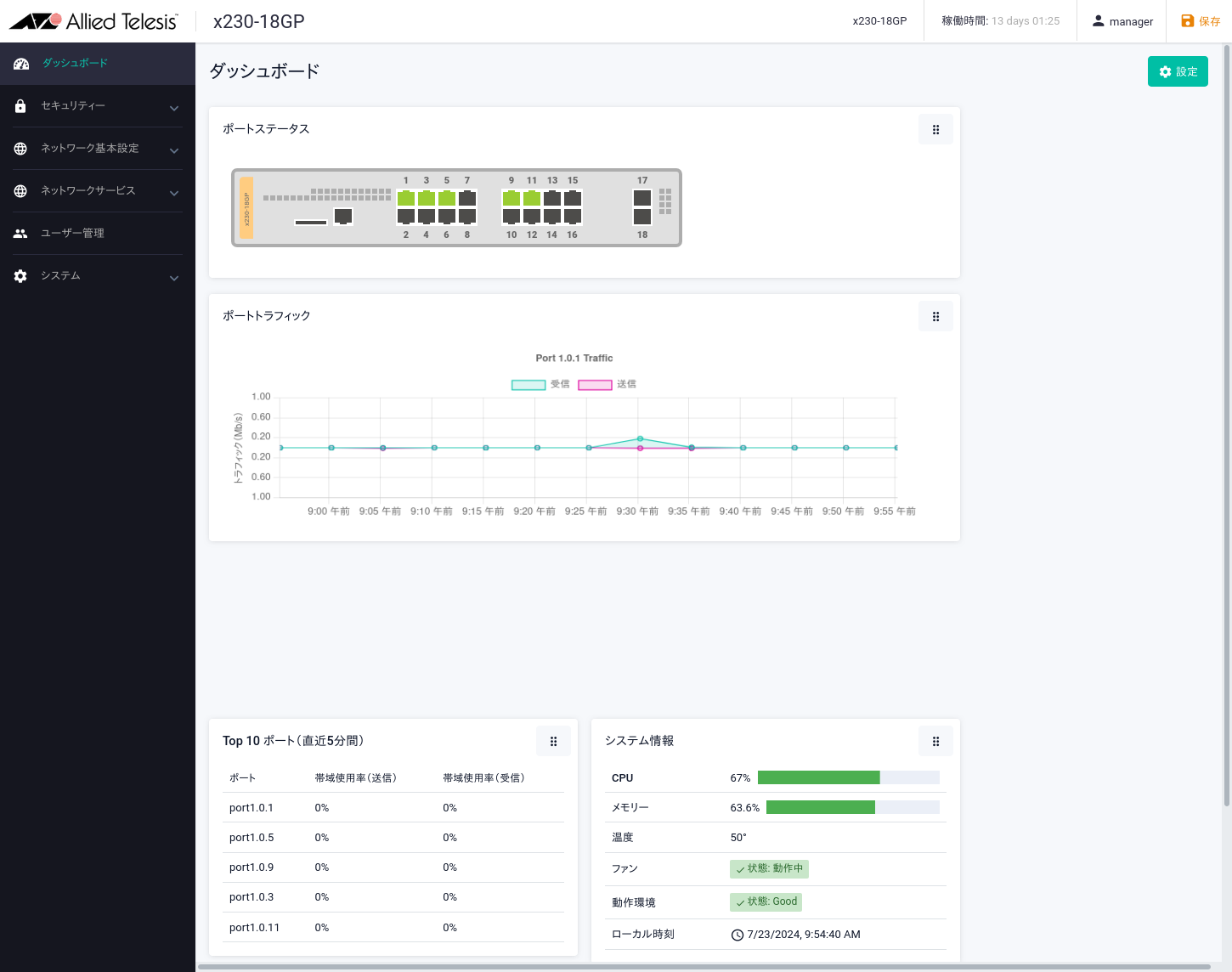Select ダッシュボード in the sidebar
The width and height of the screenshot is (1232, 972).
point(75,64)
